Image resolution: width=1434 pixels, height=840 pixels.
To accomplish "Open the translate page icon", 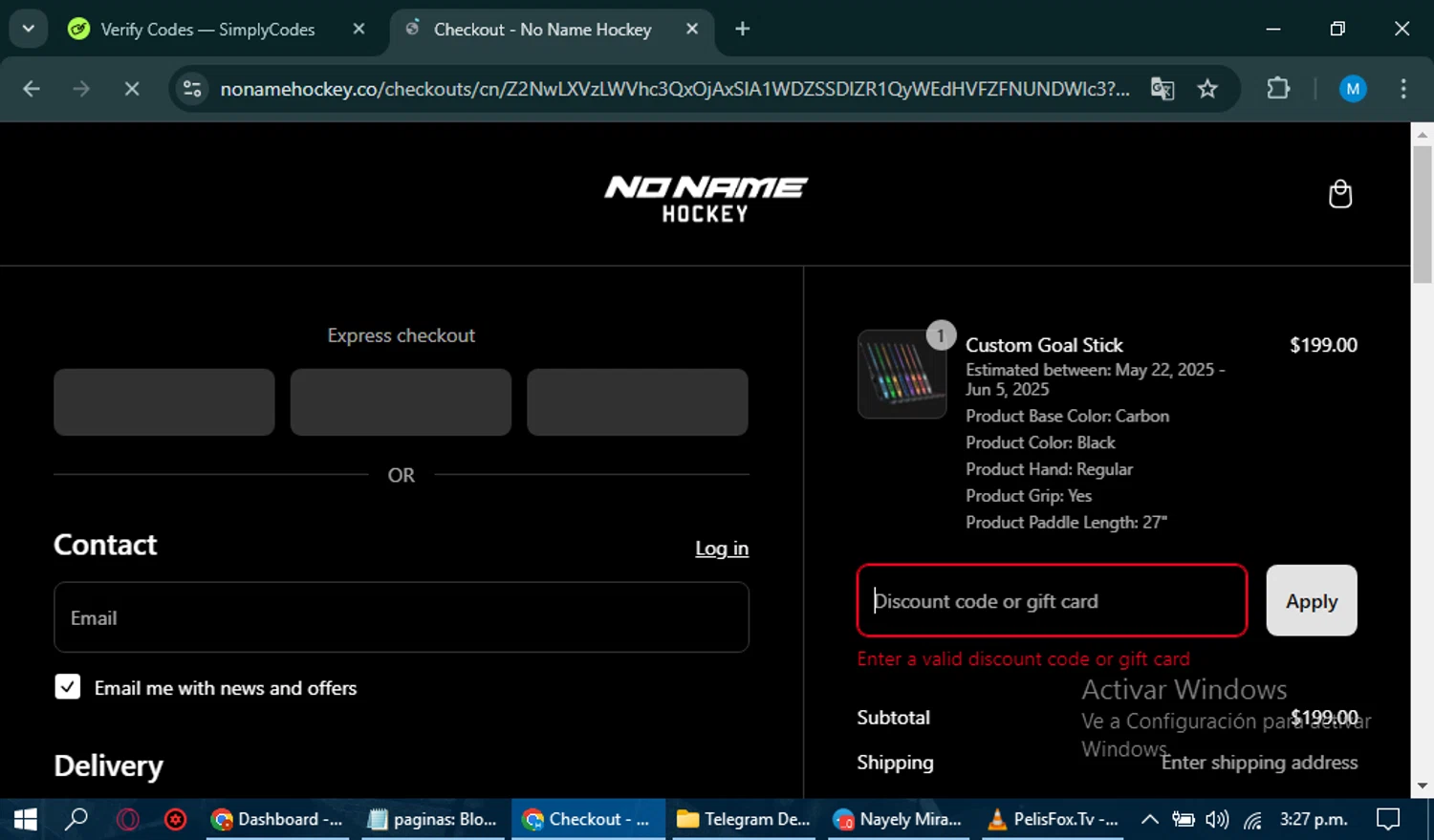I will point(1162,89).
